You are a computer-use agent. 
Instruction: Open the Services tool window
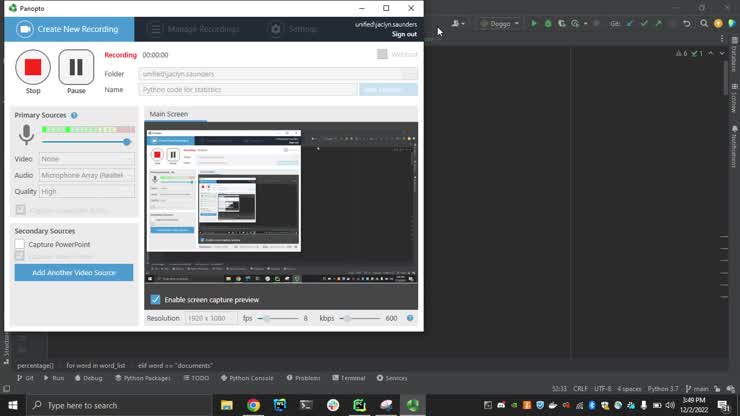pyautogui.click(x=392, y=378)
